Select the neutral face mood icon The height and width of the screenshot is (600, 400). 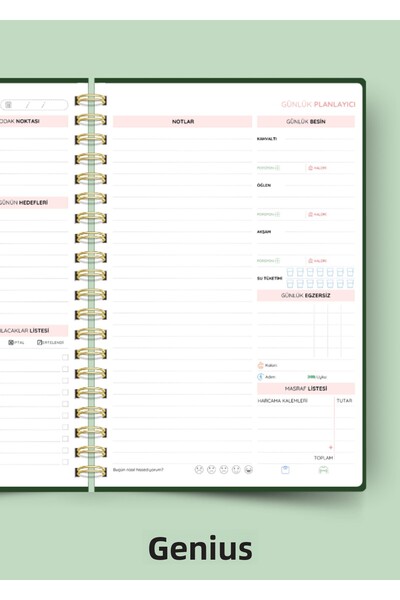224,470
